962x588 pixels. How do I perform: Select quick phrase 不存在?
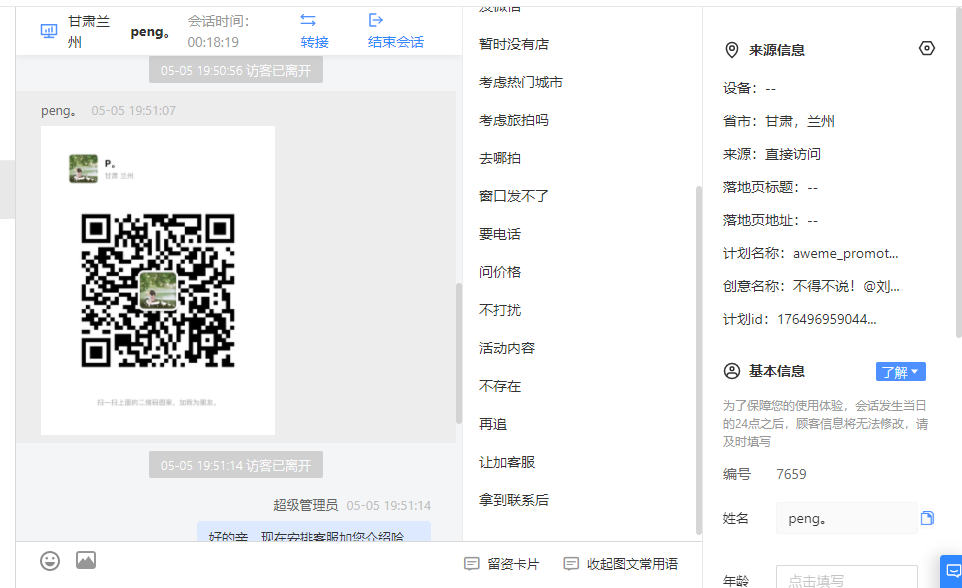click(499, 387)
